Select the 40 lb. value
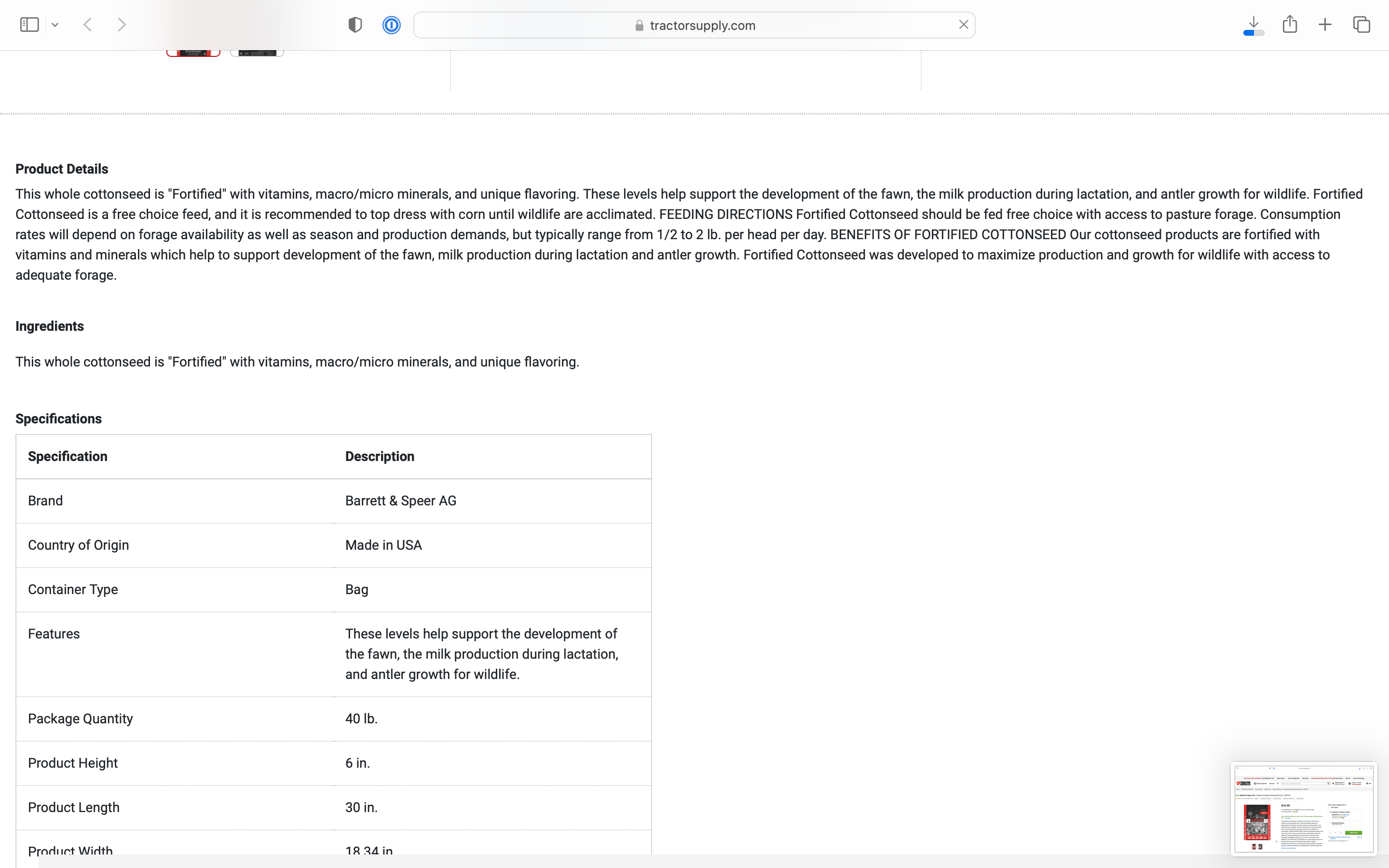The width and height of the screenshot is (1389, 868). pyautogui.click(x=361, y=719)
